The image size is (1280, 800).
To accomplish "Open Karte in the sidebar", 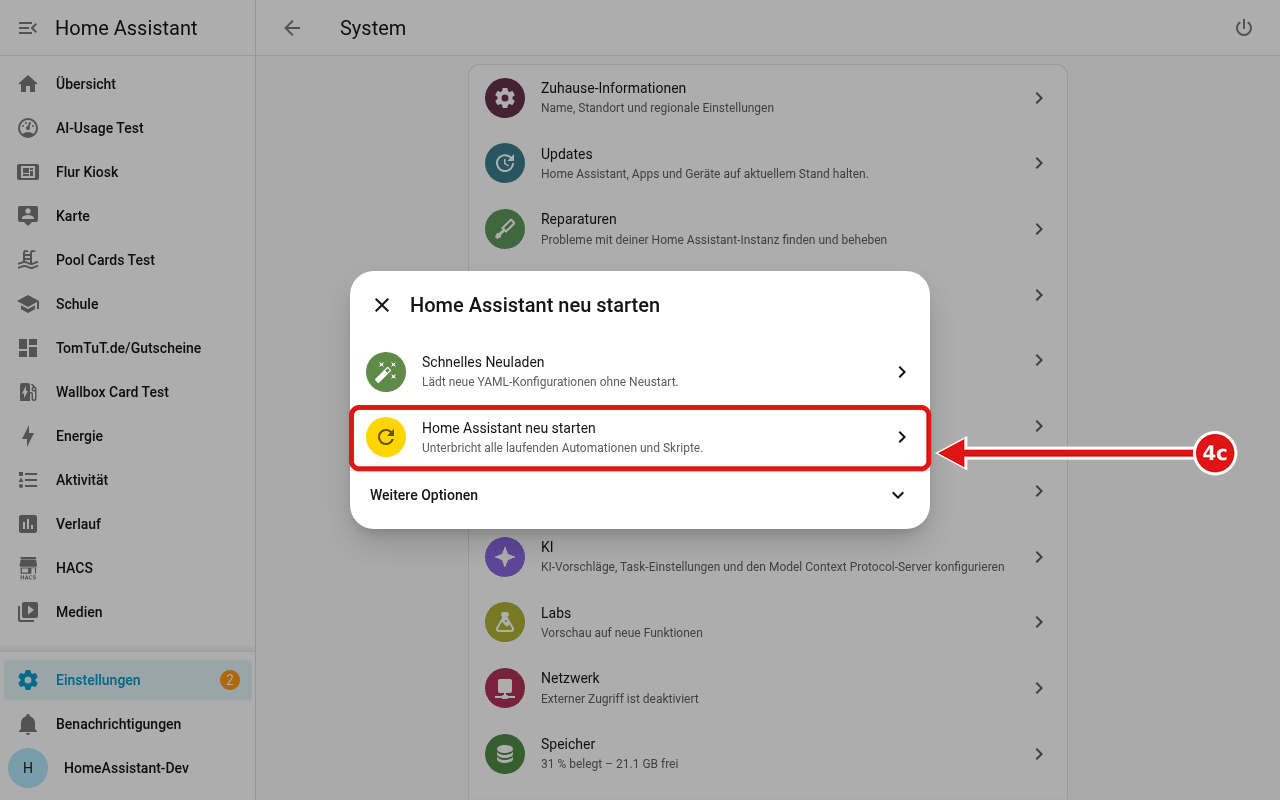I will coord(128,216).
